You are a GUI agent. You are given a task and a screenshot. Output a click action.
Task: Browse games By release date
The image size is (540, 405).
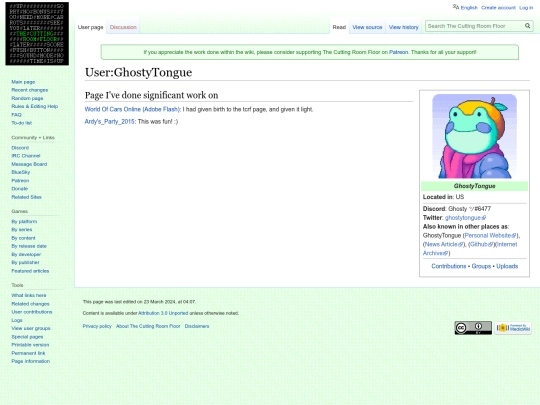(29, 246)
